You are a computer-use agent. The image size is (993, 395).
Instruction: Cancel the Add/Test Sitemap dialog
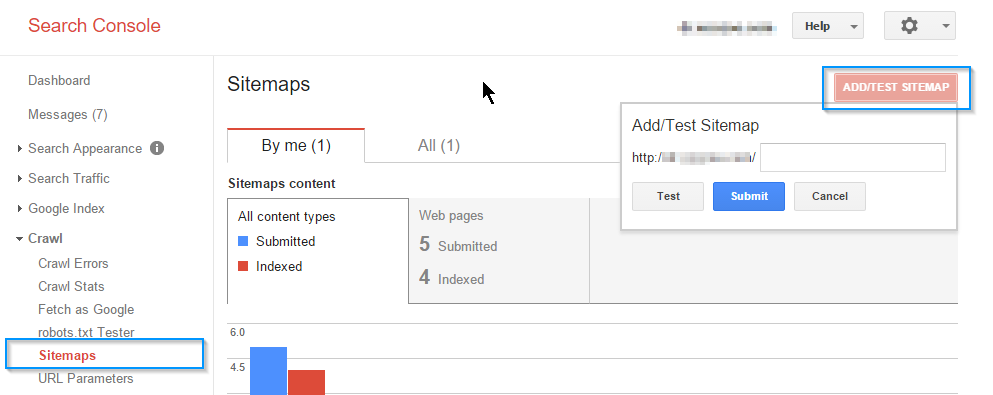point(830,196)
